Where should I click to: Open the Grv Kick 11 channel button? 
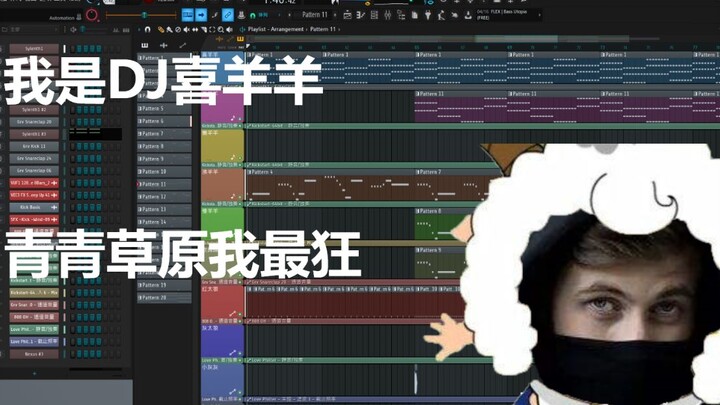(34, 146)
